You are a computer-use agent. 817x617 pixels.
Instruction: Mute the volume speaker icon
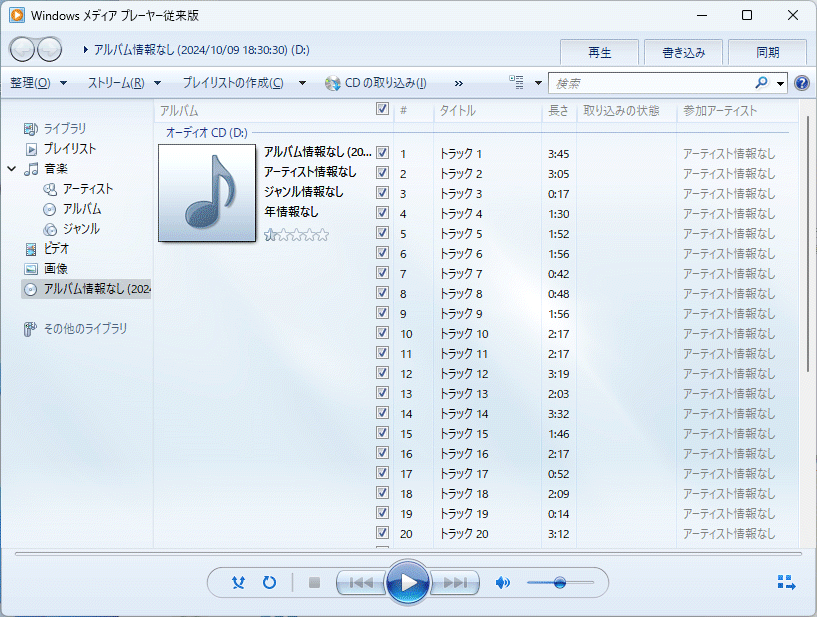pyautogui.click(x=502, y=582)
